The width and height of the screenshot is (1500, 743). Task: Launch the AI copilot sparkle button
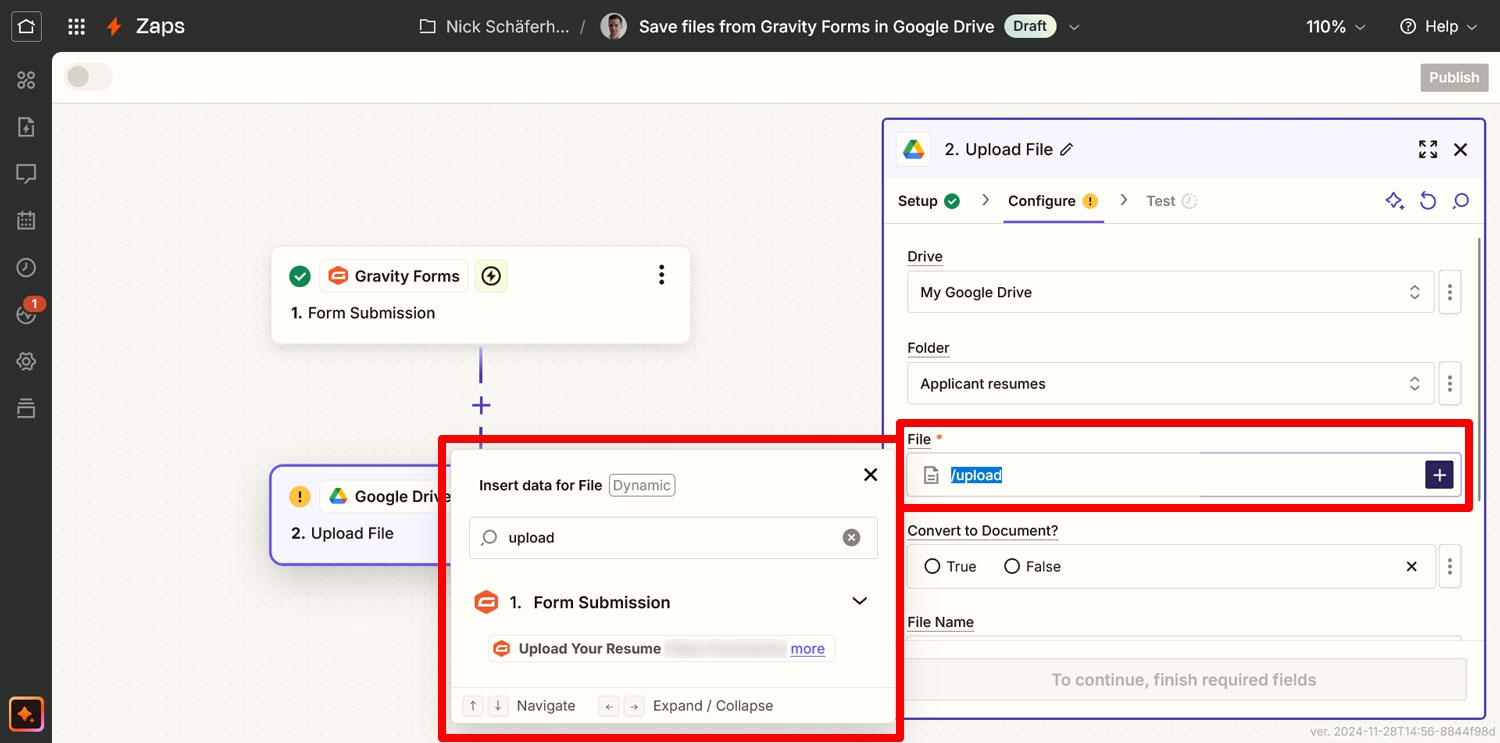click(x=26, y=714)
